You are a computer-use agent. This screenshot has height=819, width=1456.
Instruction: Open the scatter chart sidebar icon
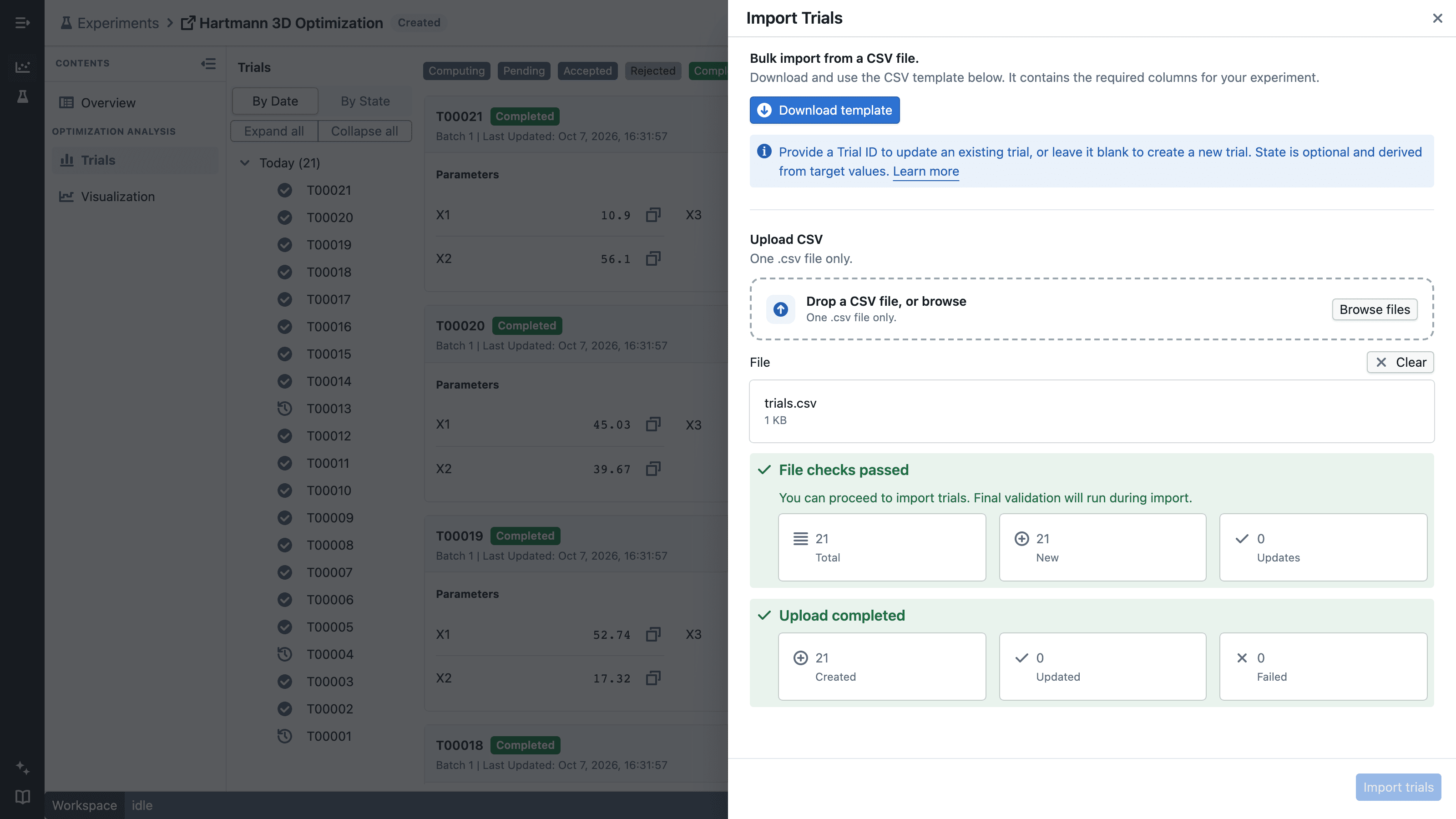click(x=22, y=67)
